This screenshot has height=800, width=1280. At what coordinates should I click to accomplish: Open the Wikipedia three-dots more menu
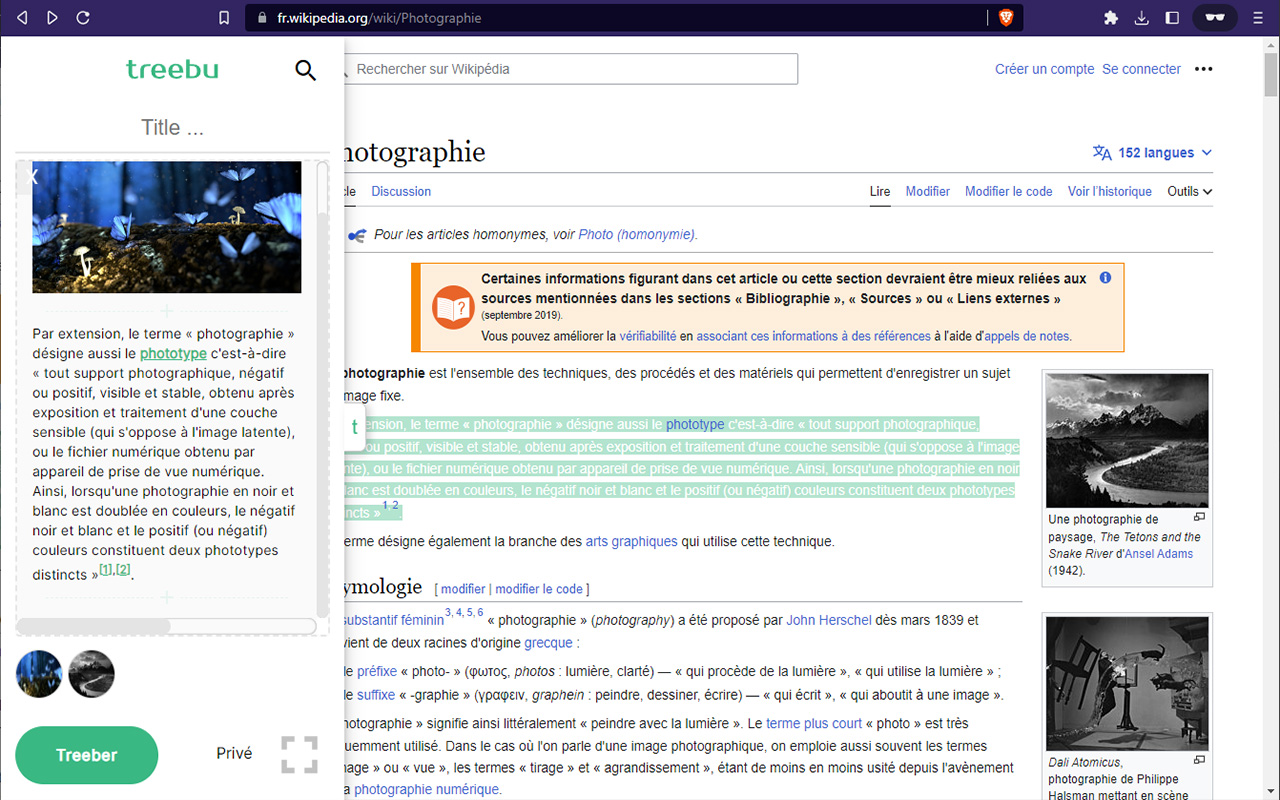point(1203,69)
